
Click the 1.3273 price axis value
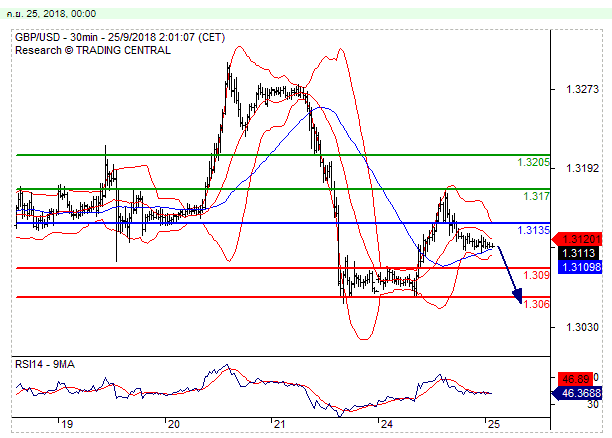click(582, 89)
